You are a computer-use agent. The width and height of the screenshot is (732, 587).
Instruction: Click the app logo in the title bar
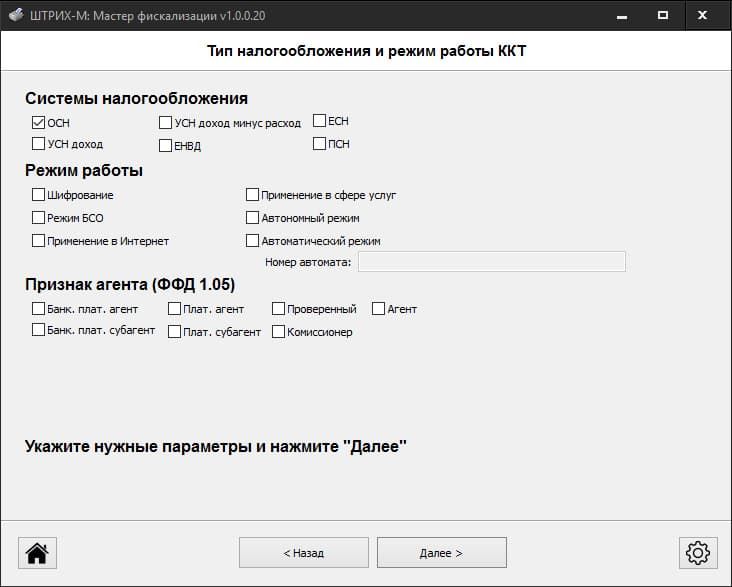pos(16,15)
